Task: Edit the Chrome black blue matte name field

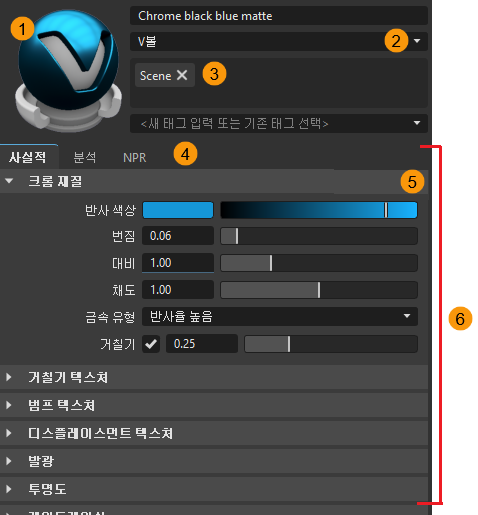Action: tap(279, 16)
